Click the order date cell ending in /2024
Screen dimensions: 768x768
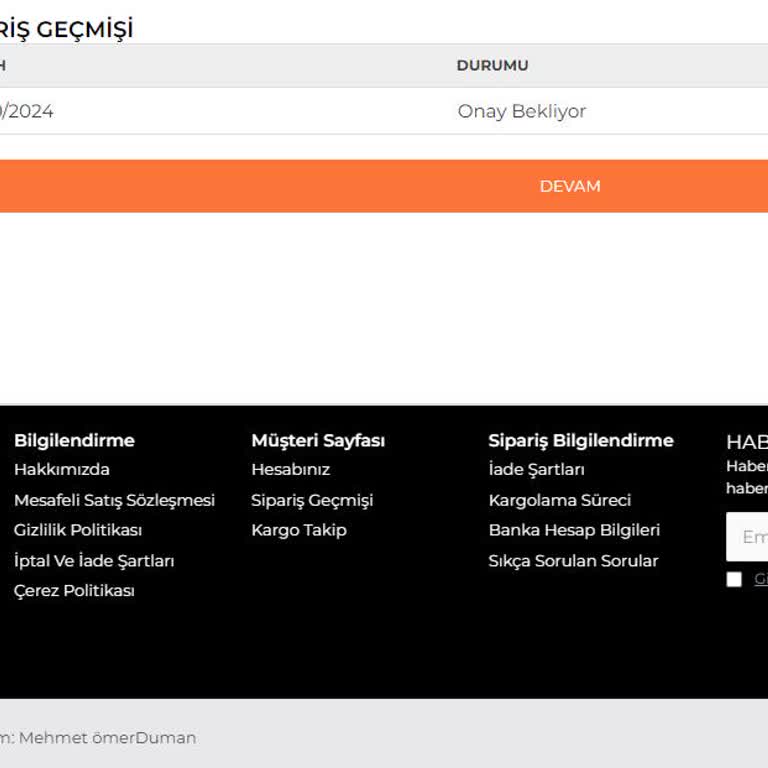point(26,111)
